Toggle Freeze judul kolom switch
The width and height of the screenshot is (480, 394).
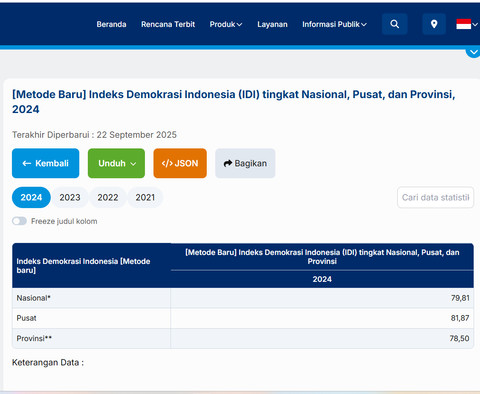[19, 221]
